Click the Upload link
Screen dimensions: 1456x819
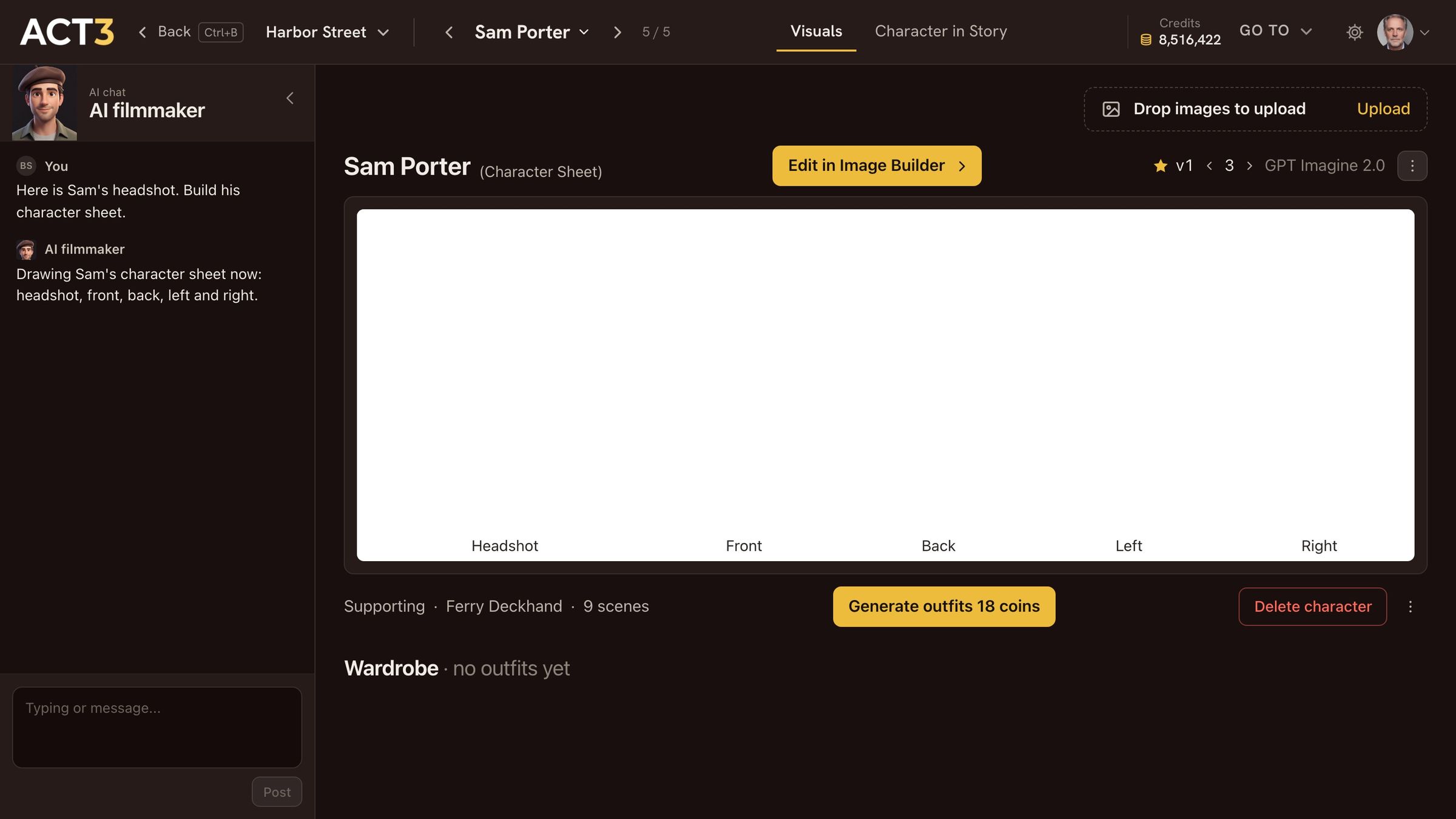[x=1383, y=109]
